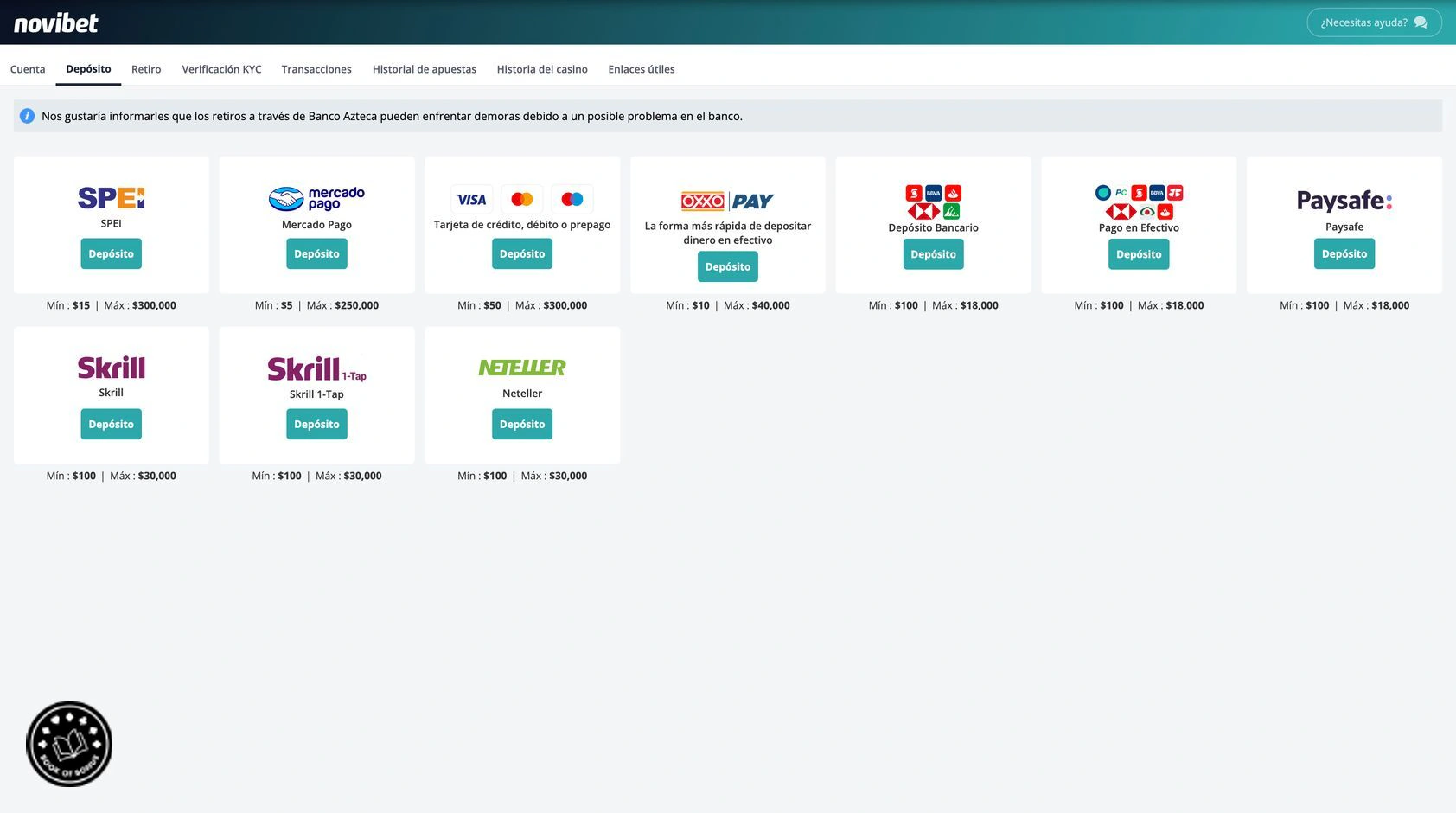The width and height of the screenshot is (1456, 813).
Task: Select the Depósito tab
Action: coord(88,69)
